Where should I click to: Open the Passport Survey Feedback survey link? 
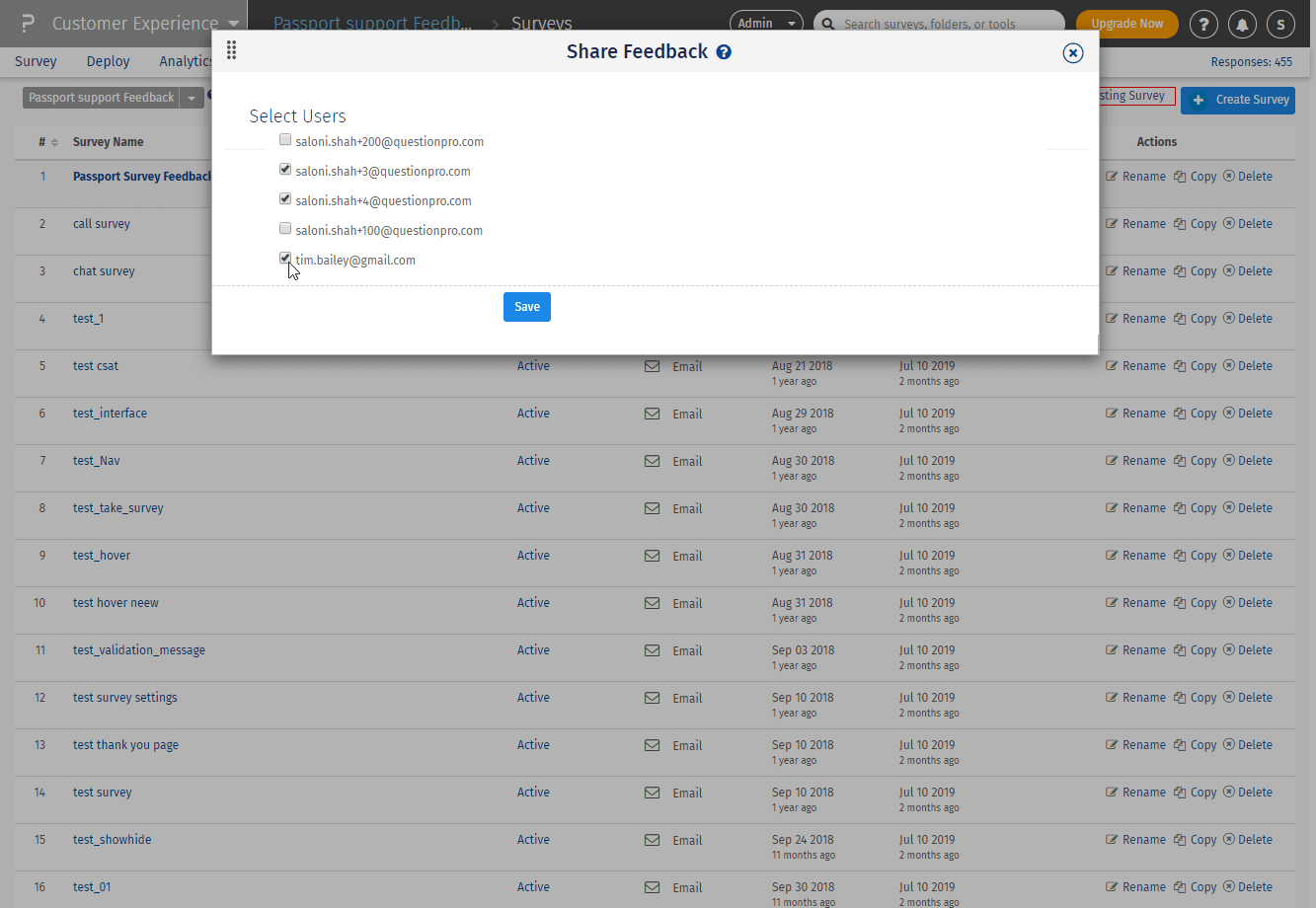[144, 177]
